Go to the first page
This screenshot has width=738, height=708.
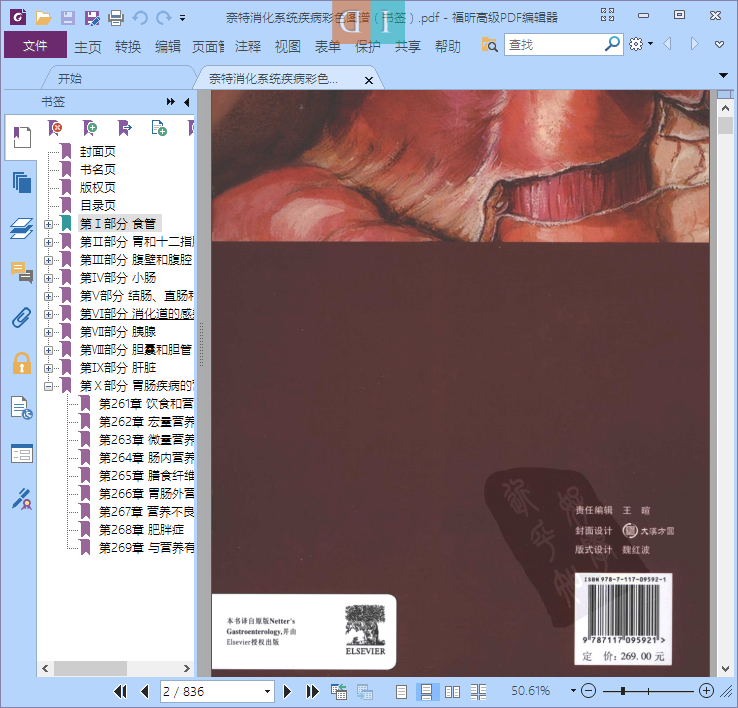120,691
